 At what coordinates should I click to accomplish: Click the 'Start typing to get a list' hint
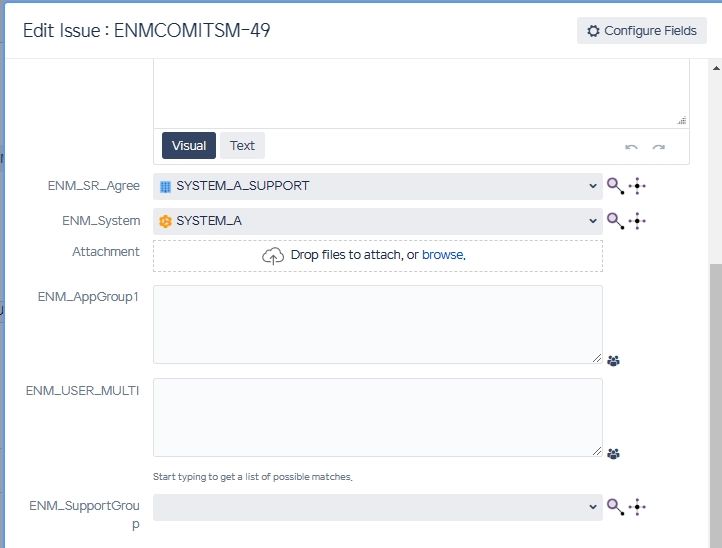[x=252, y=477]
